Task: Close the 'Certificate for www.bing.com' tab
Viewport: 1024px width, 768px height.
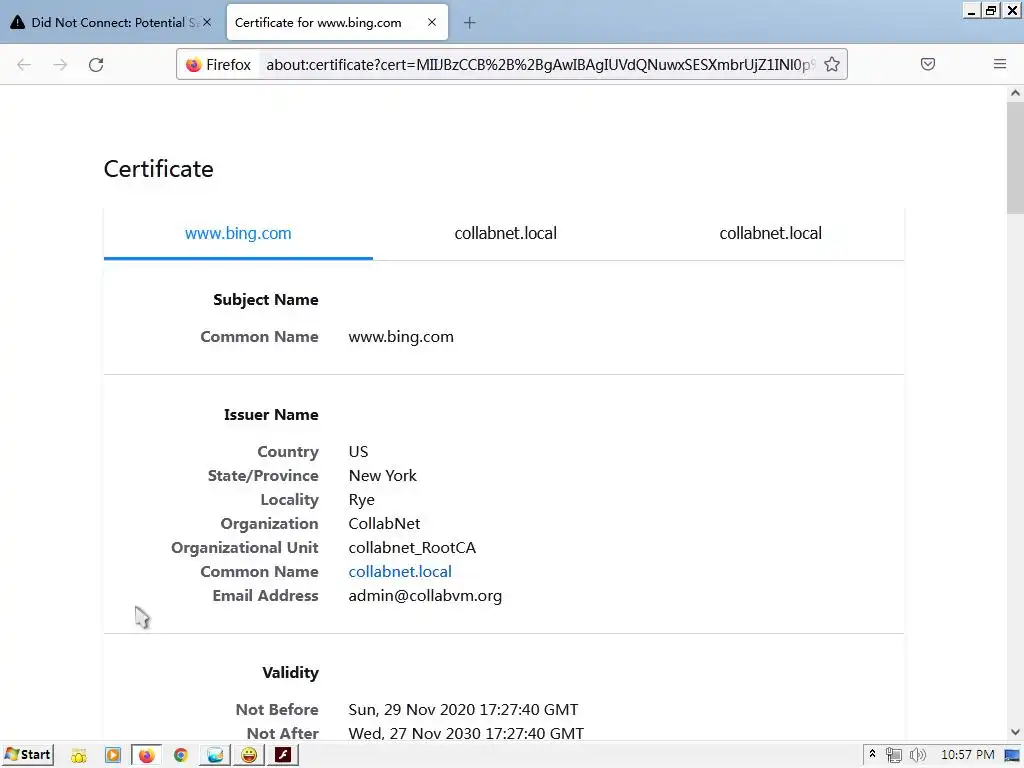Action: (x=432, y=22)
